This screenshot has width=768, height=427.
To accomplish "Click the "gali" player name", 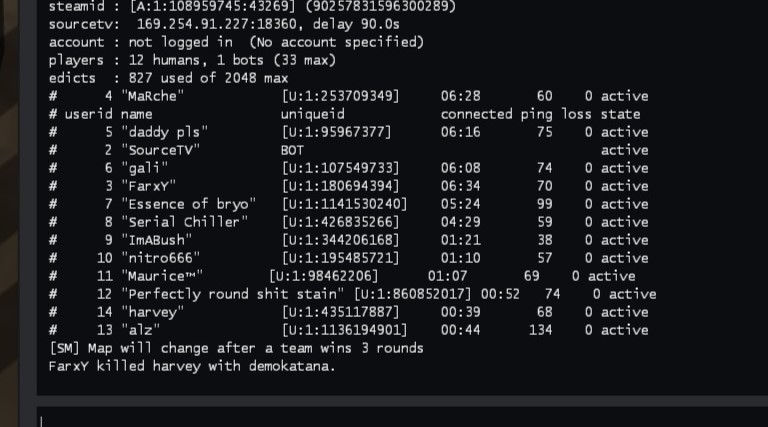I will 144,168.
